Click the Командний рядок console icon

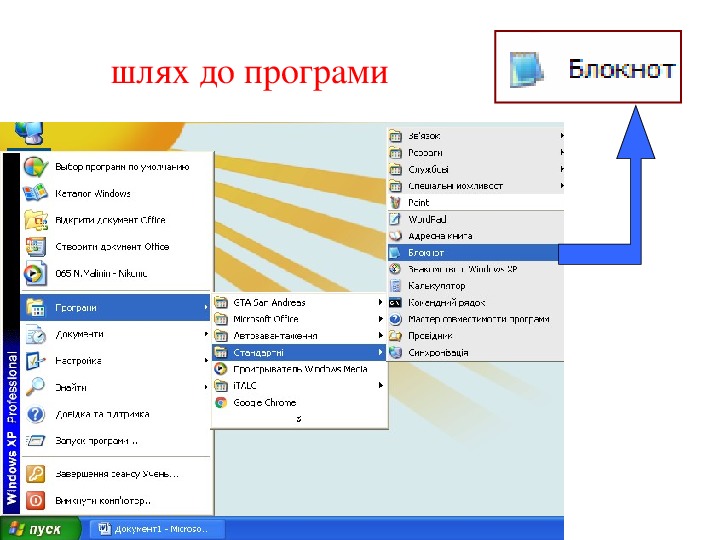(395, 303)
